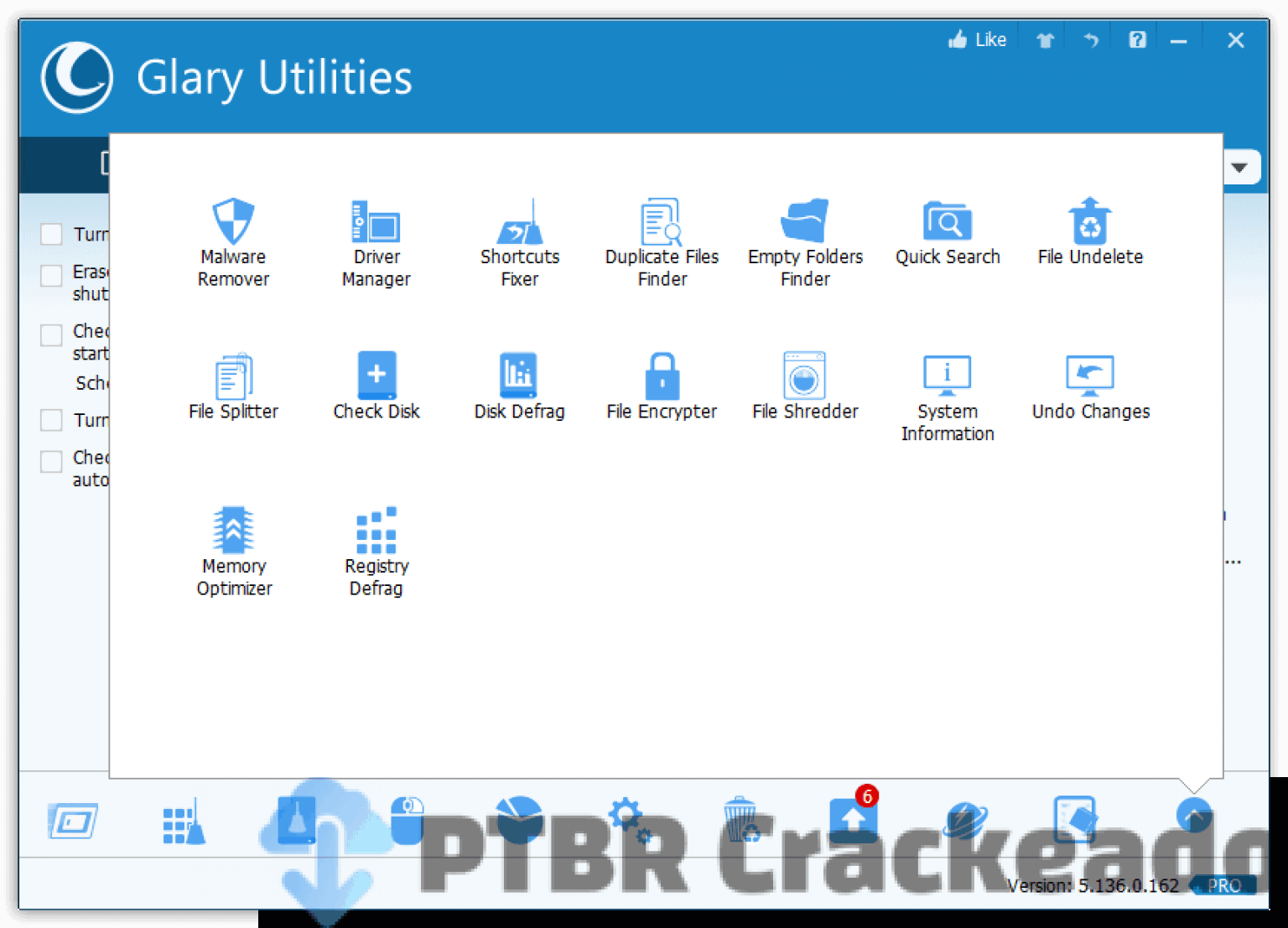1288x928 pixels.
Task: Click the overview monitor icon in bottom dock
Action: (73, 821)
